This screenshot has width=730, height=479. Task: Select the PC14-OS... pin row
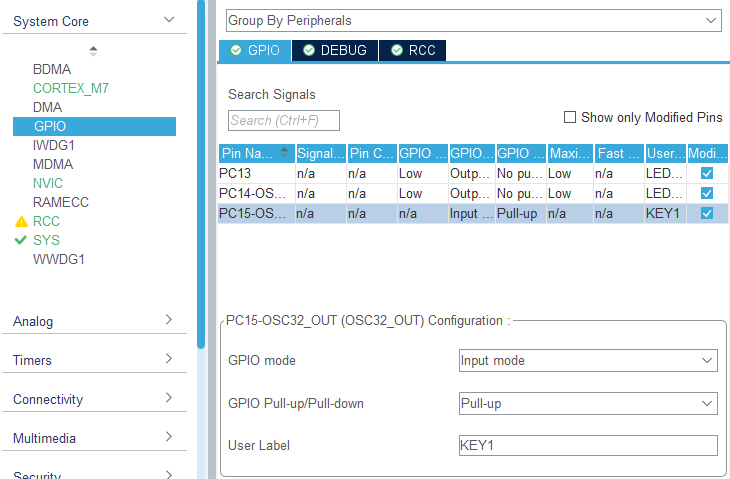(473, 193)
